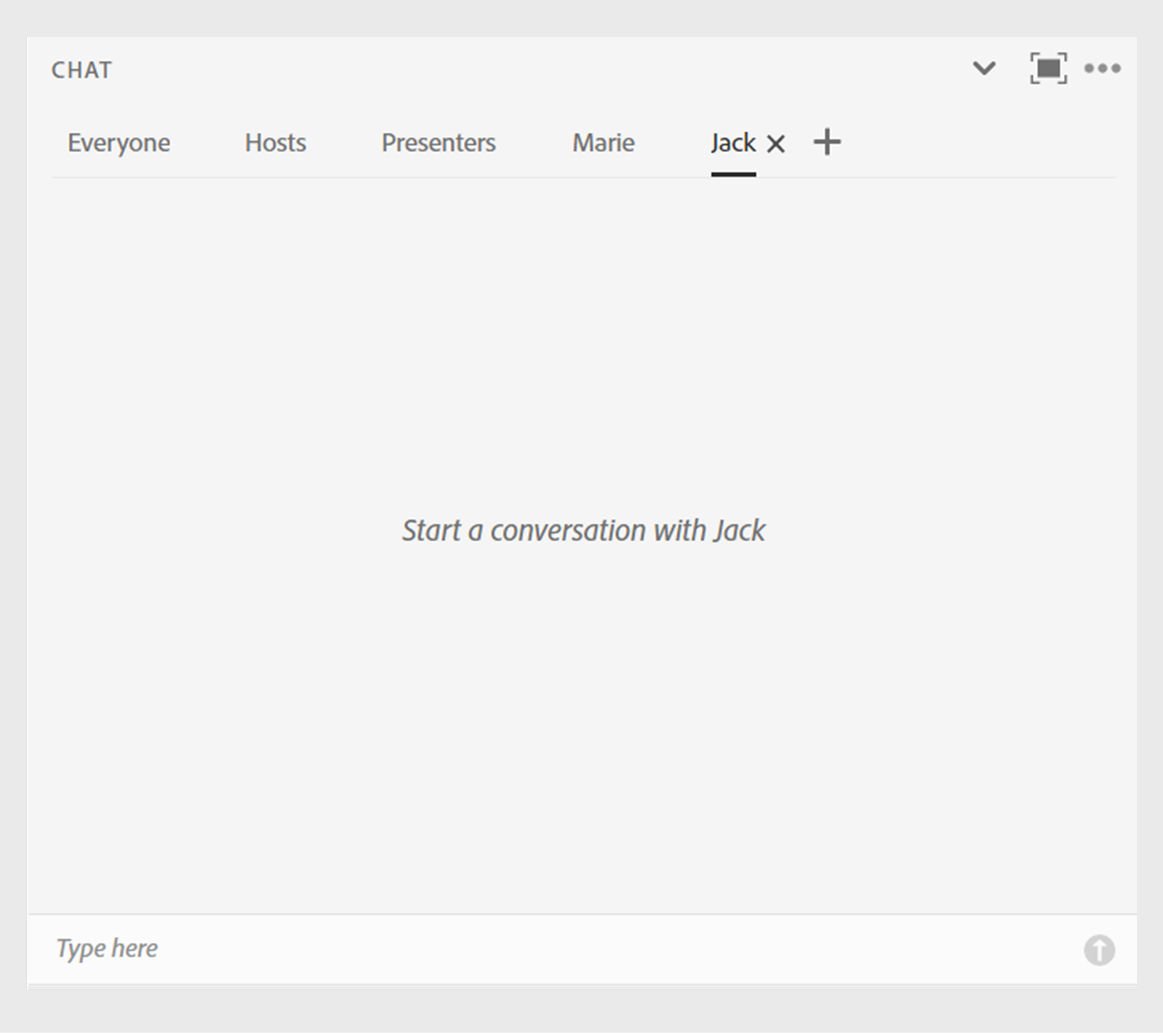Open the Hosts chat tab
This screenshot has height=1033, width=1163.
[x=275, y=143]
